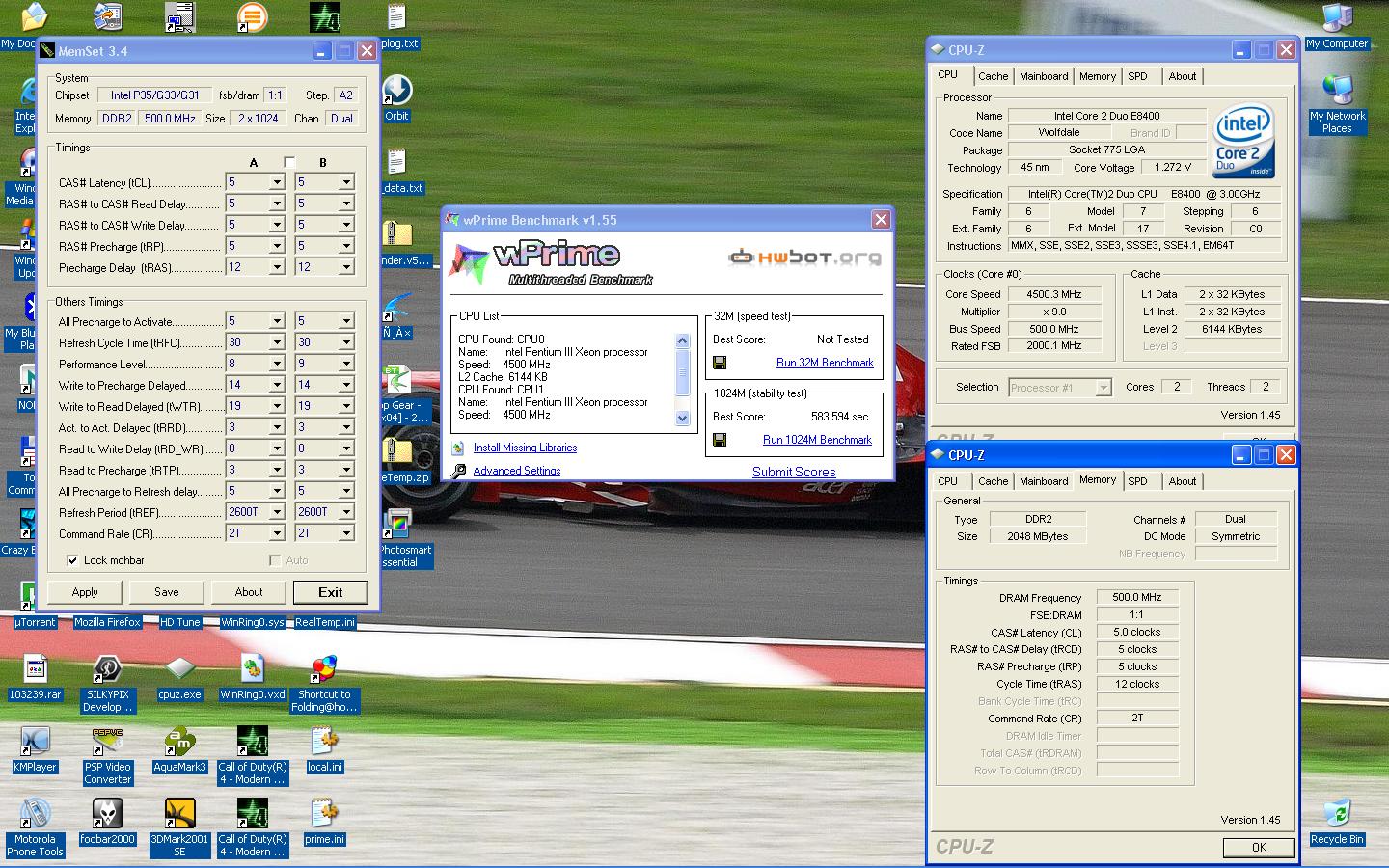Open About tab in bottom CPU-Z window

[1183, 481]
